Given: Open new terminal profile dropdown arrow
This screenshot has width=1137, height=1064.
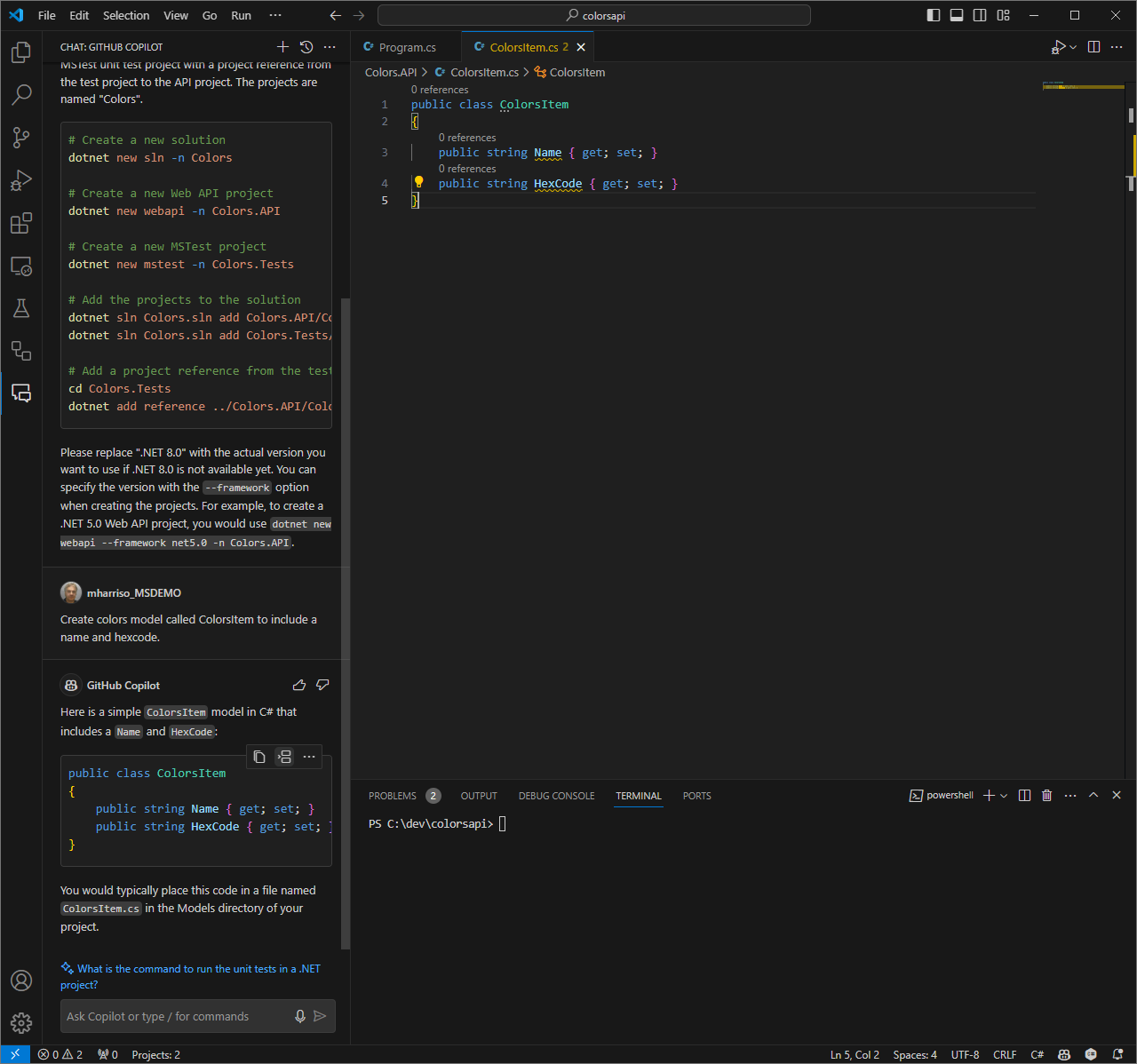Looking at the screenshot, I should [x=1004, y=796].
